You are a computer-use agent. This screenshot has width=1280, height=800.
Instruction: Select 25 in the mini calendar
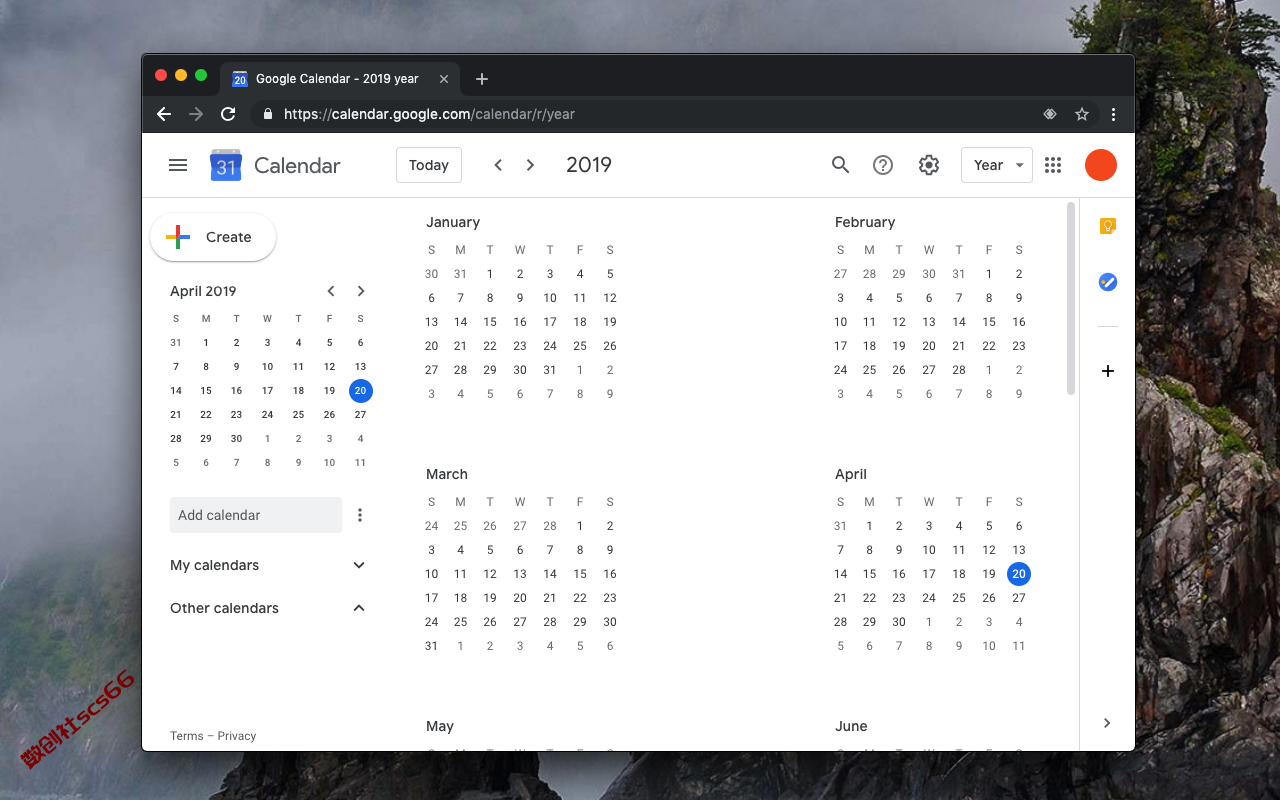[298, 415]
